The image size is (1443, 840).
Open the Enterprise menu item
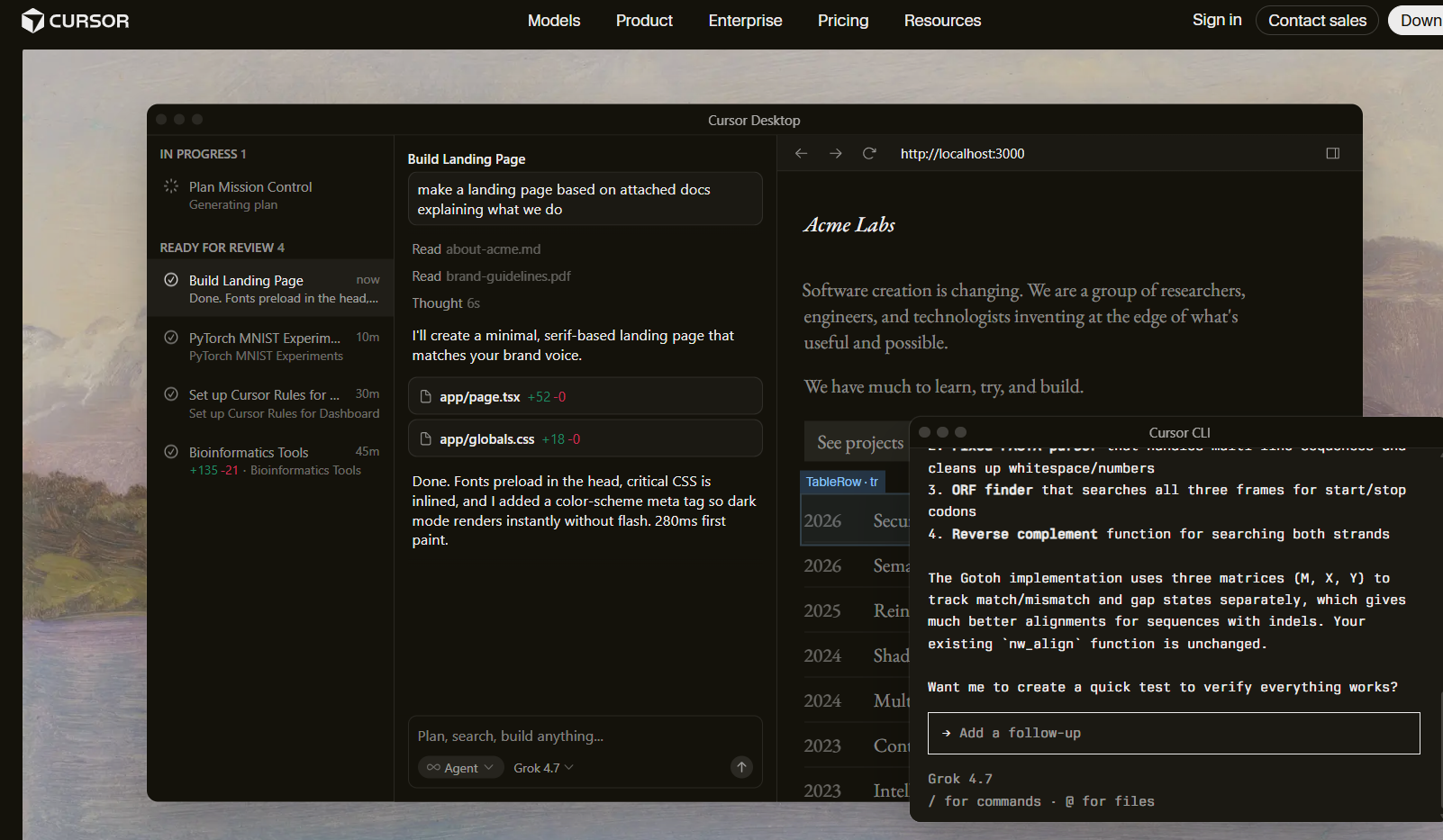(x=745, y=21)
